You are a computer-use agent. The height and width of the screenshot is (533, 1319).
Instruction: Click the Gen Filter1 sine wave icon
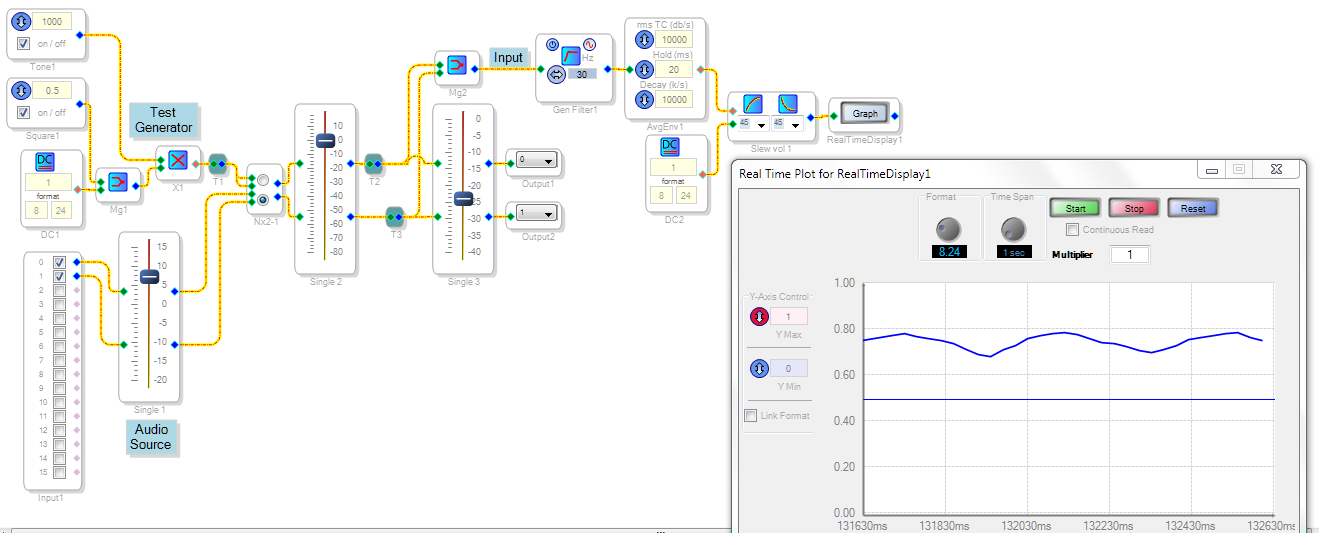(590, 45)
